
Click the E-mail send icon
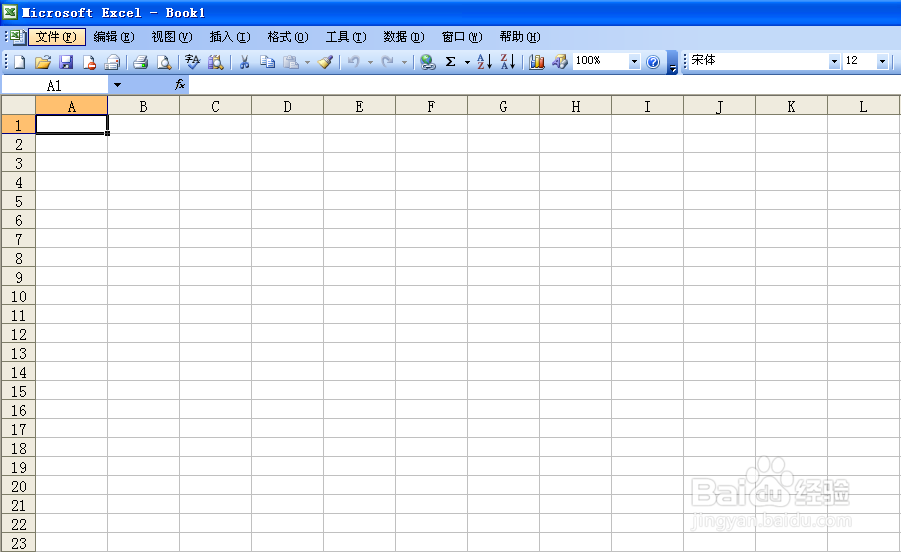[x=113, y=62]
